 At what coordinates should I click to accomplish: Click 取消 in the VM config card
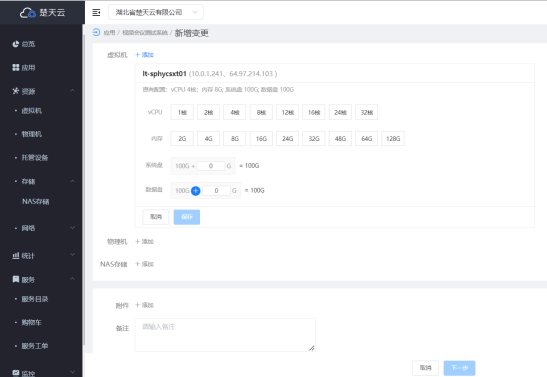(x=156, y=217)
